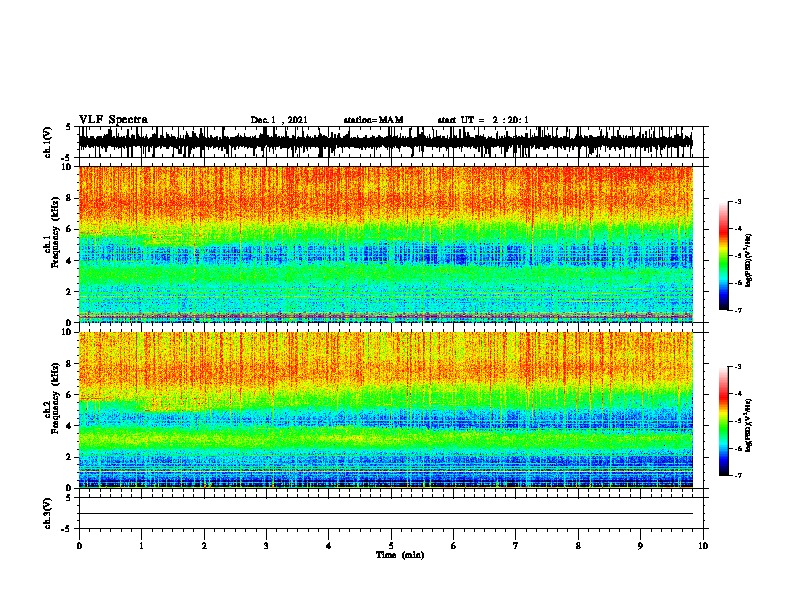The image size is (792, 612).
Task: Click the flat ch.3 voltage trace panel
Action: pos(391,513)
